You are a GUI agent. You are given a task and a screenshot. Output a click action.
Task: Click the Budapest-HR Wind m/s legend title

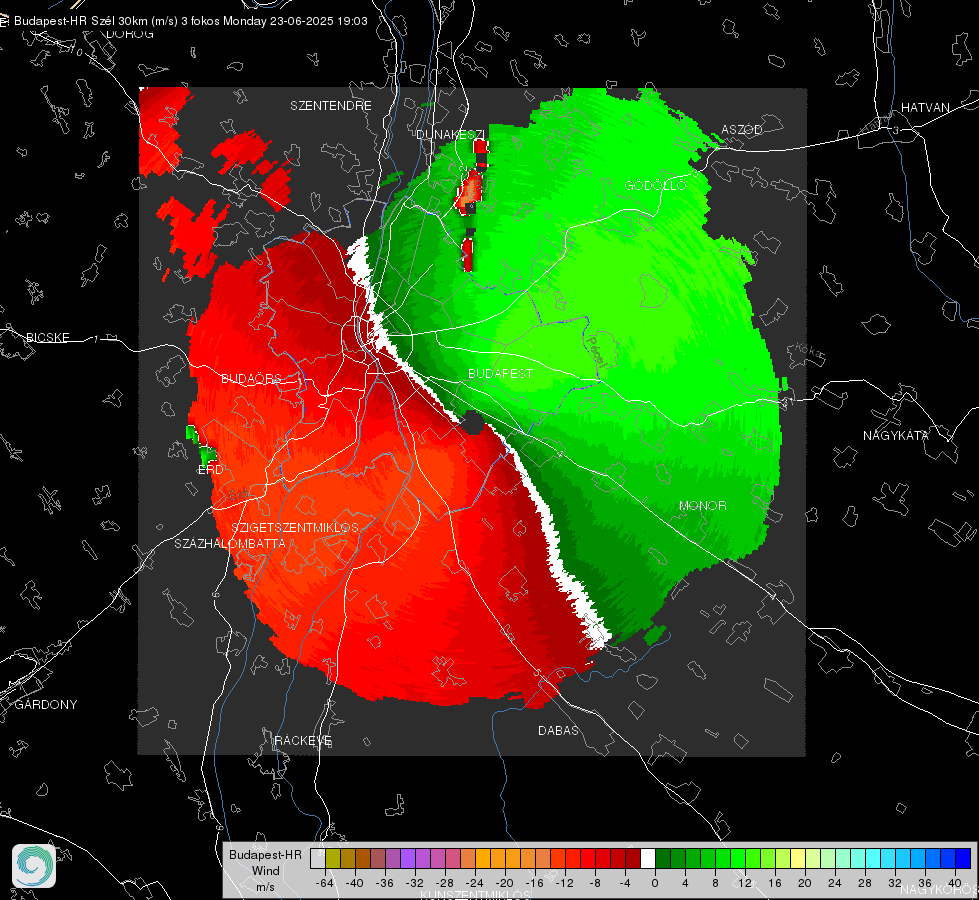tap(265, 871)
